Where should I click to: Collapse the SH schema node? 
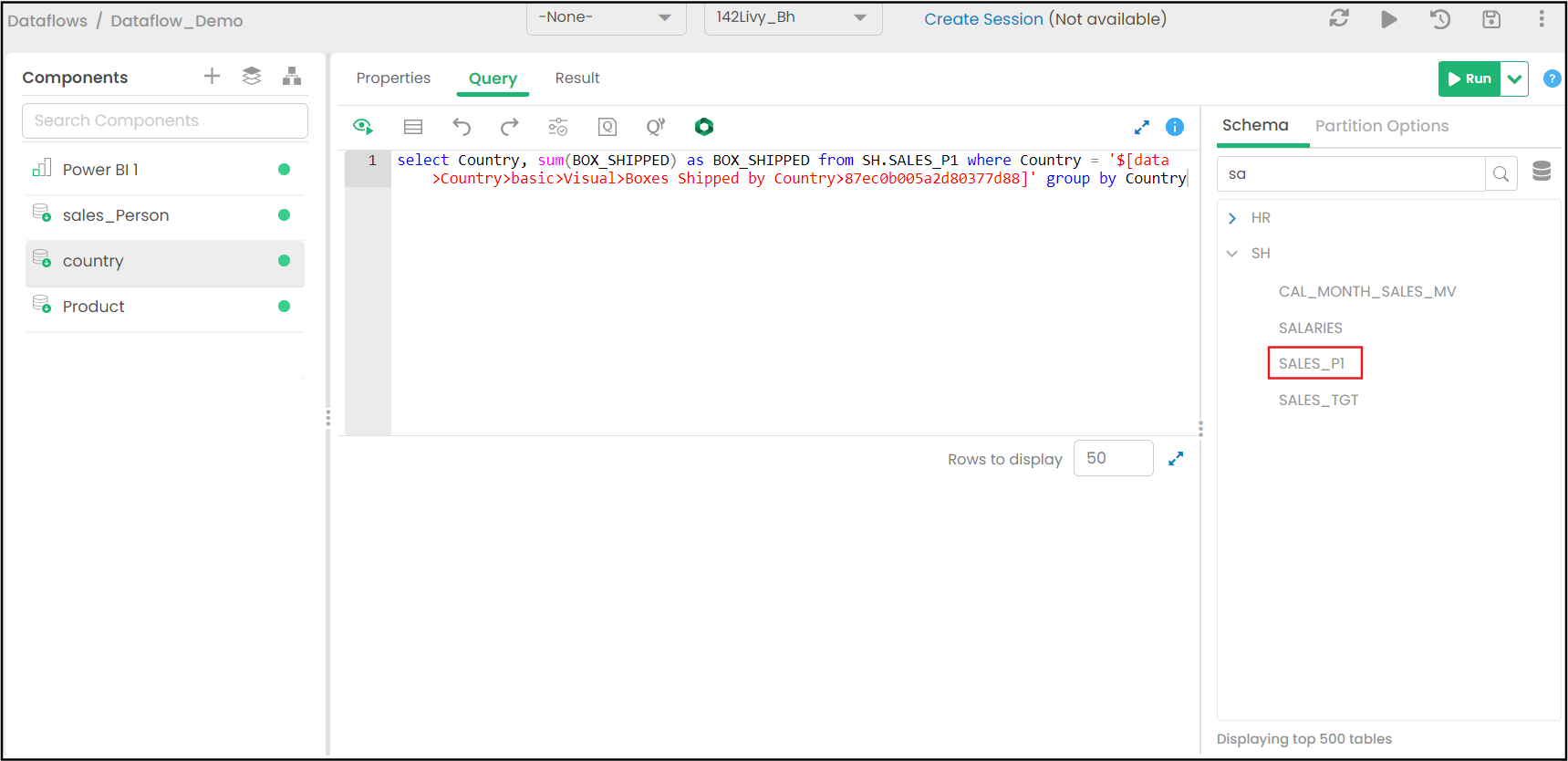tap(1232, 254)
